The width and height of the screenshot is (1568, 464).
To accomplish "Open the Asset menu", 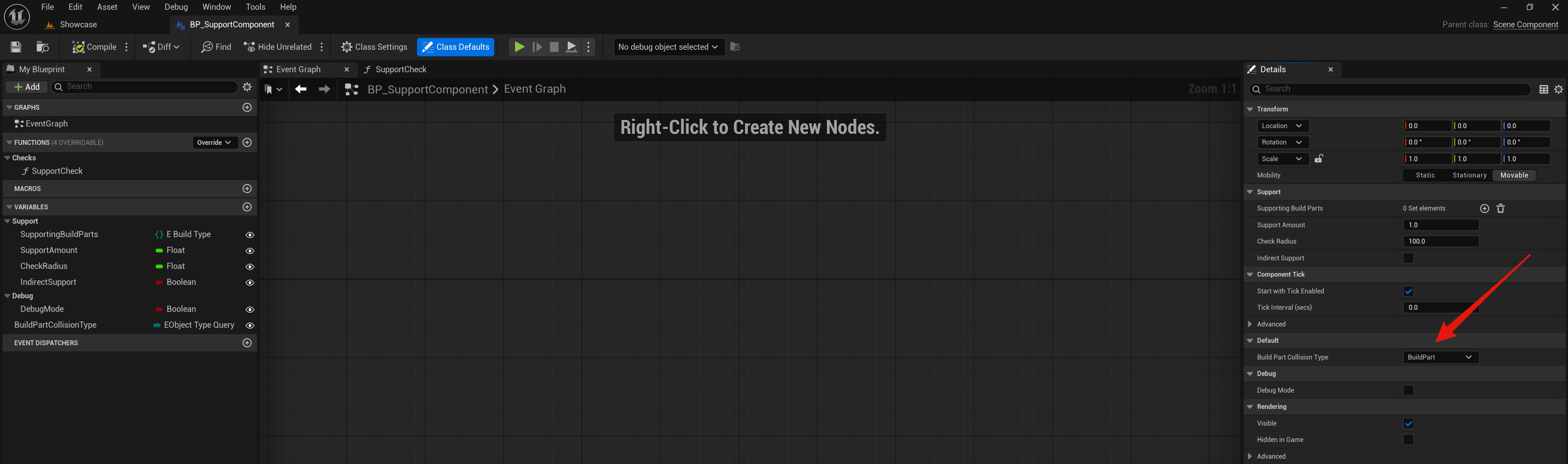I will [107, 7].
